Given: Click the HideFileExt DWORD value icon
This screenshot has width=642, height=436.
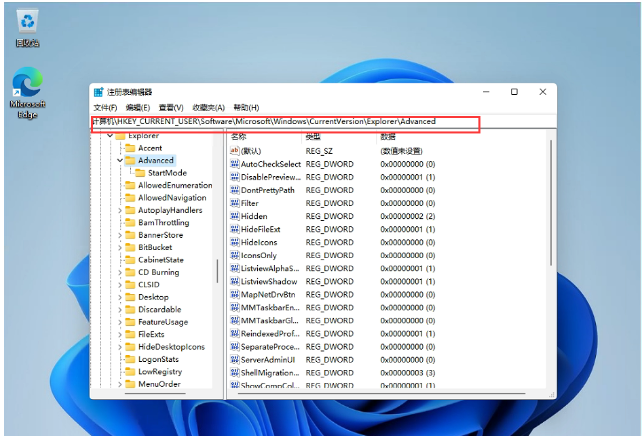Looking at the screenshot, I should click(x=235, y=229).
